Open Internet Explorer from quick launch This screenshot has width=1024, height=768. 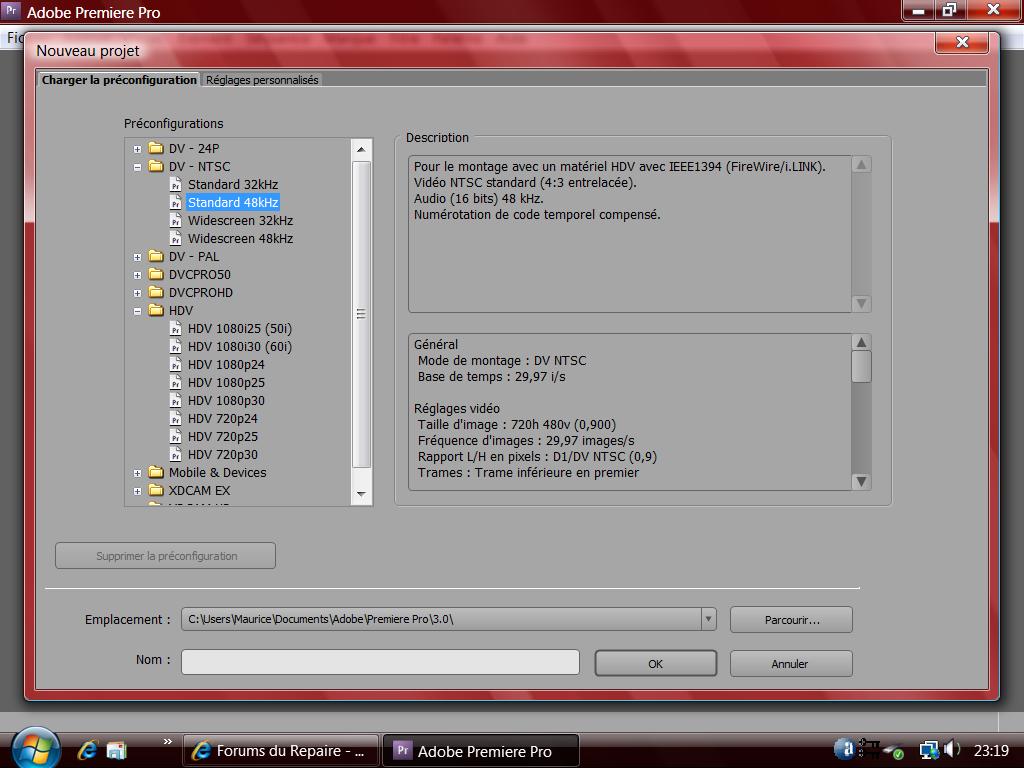[x=88, y=750]
